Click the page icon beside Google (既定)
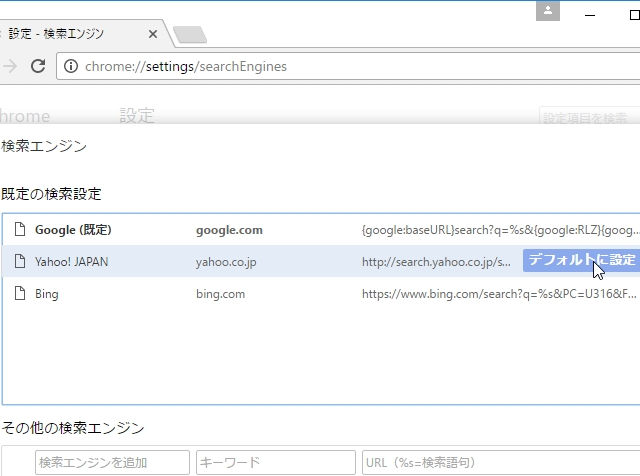 (20, 229)
